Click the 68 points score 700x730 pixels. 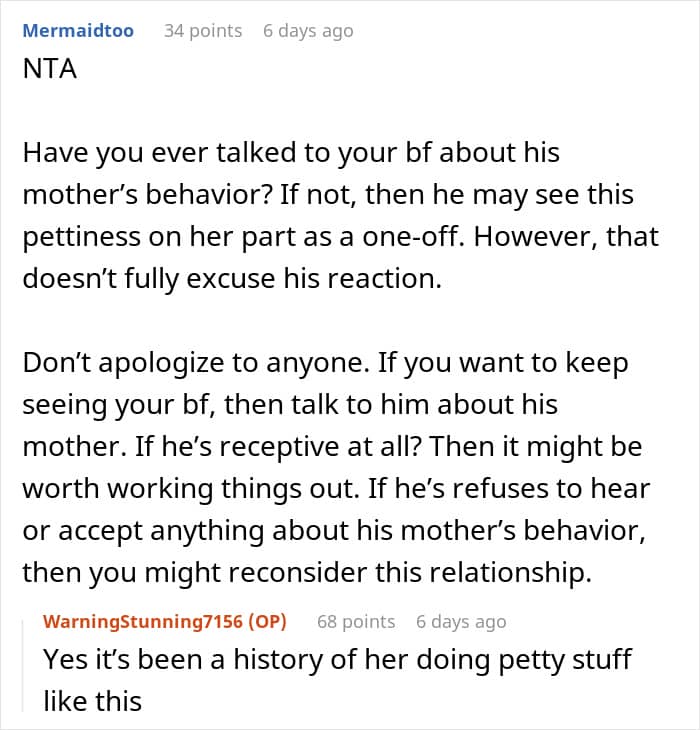pos(356,622)
